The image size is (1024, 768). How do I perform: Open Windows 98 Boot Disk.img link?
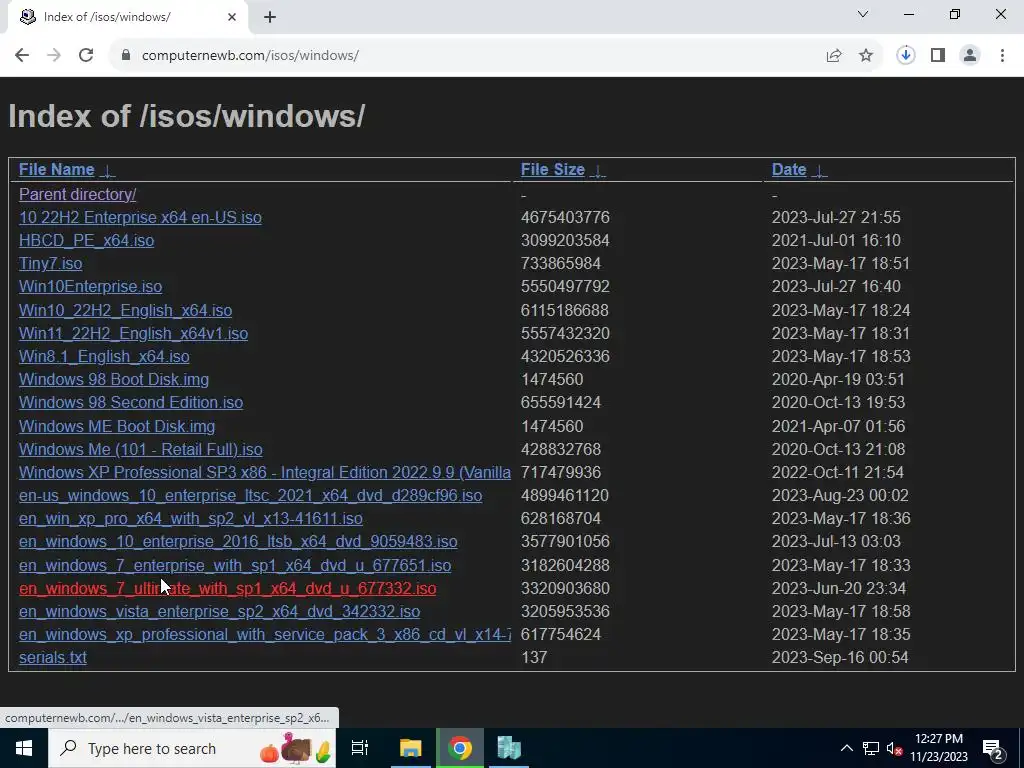tap(114, 379)
